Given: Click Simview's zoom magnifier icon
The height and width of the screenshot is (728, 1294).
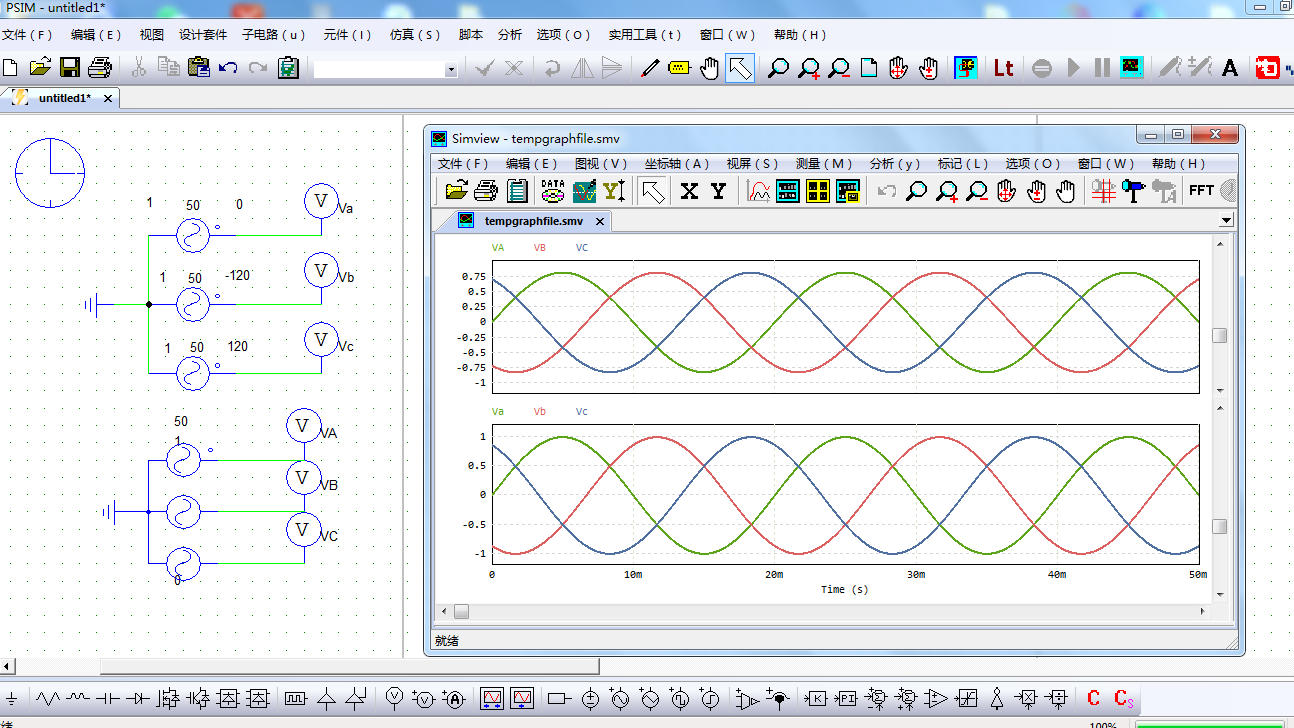Looking at the screenshot, I should coord(916,190).
